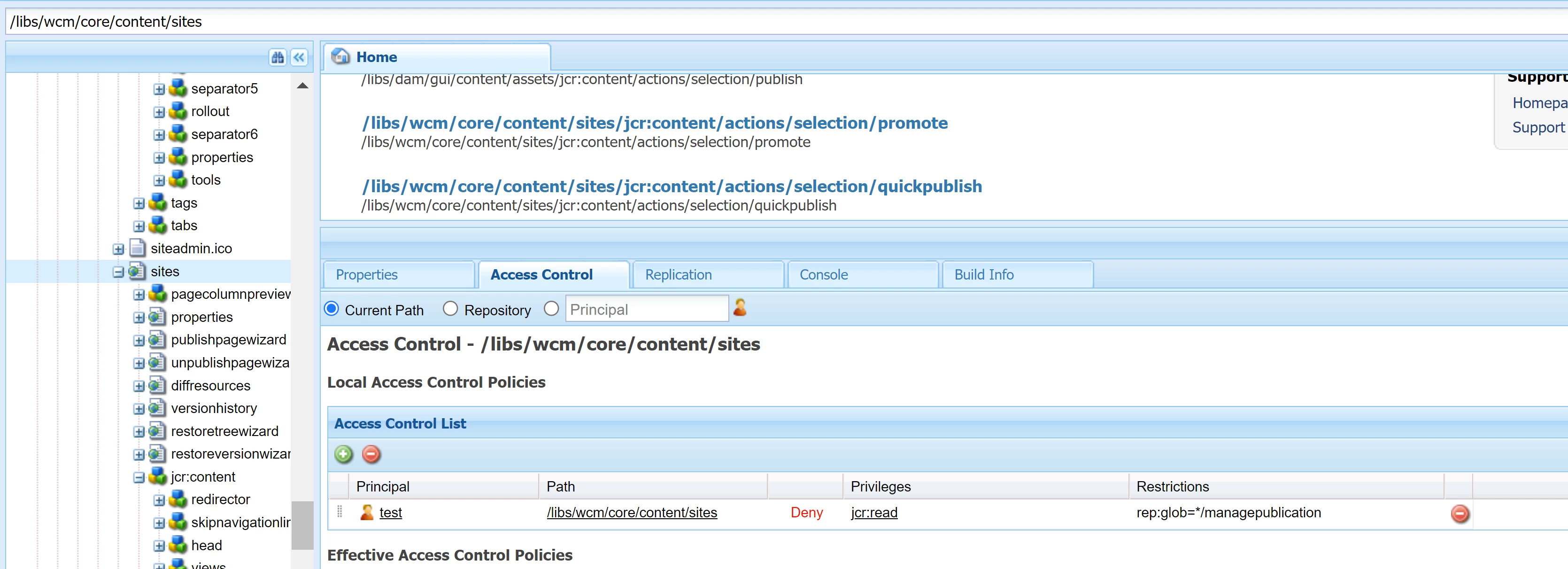Select the Current Path radio button
The image size is (1568, 569).
tap(332, 309)
